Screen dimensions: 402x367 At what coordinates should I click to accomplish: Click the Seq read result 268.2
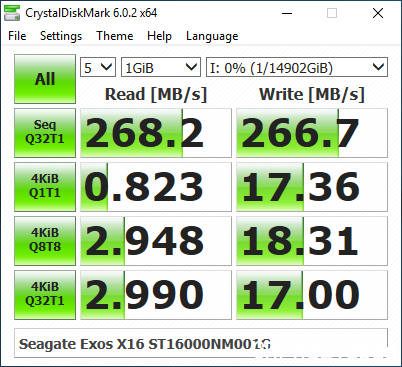(x=156, y=133)
